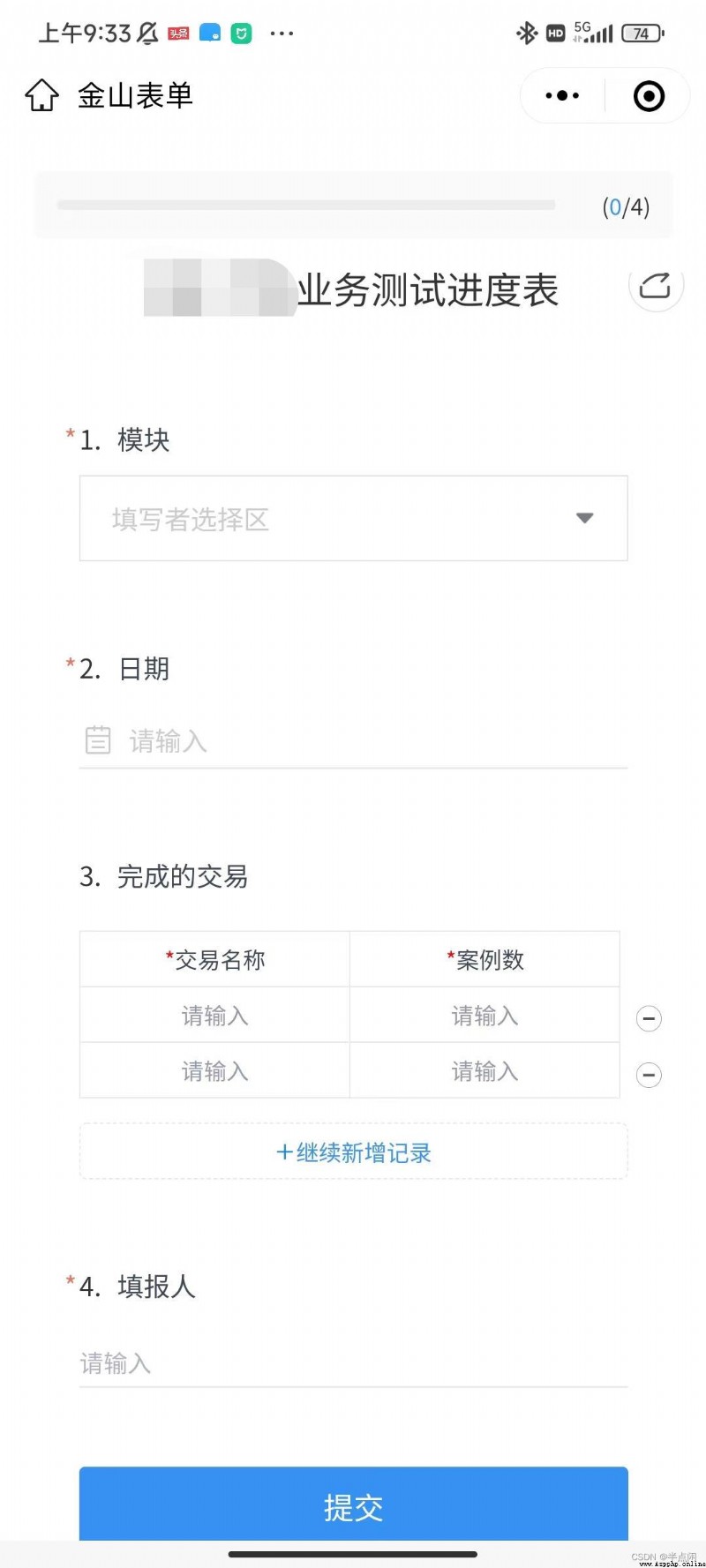Open the 填写者选择区 dropdown
The image size is (706, 1568).
(353, 518)
